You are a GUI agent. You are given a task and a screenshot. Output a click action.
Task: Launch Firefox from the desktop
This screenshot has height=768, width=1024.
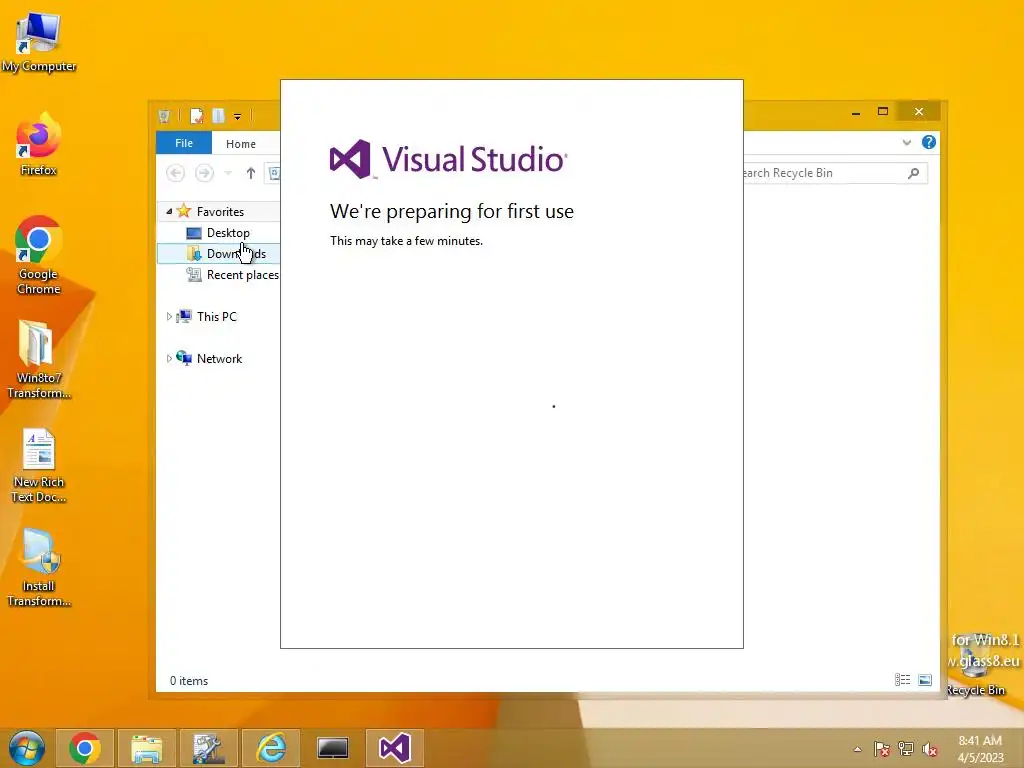pyautogui.click(x=39, y=145)
